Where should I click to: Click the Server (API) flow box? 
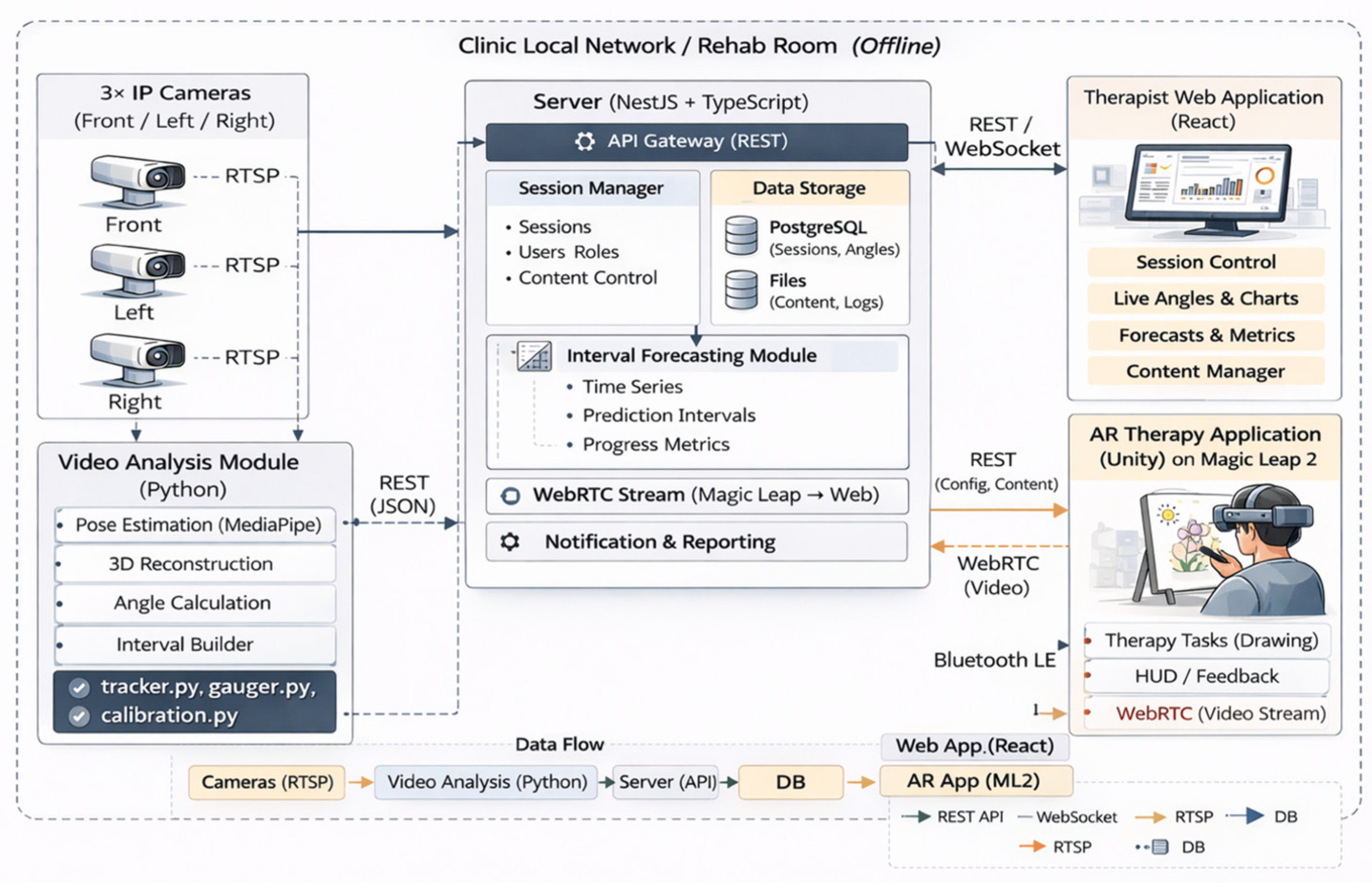pos(665,783)
